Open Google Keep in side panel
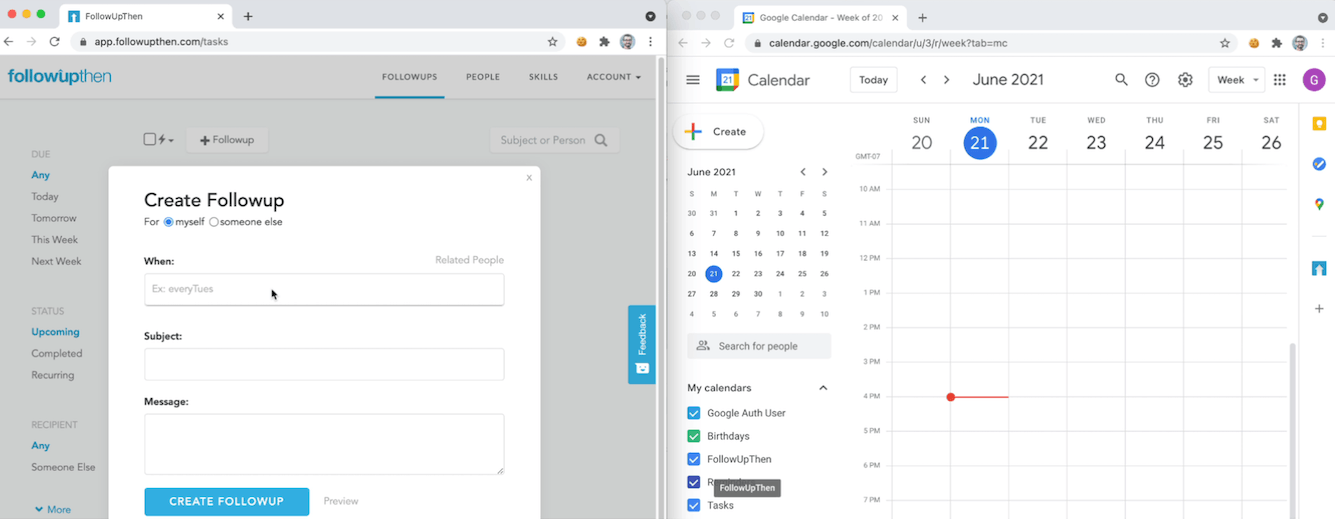 coord(1319,123)
